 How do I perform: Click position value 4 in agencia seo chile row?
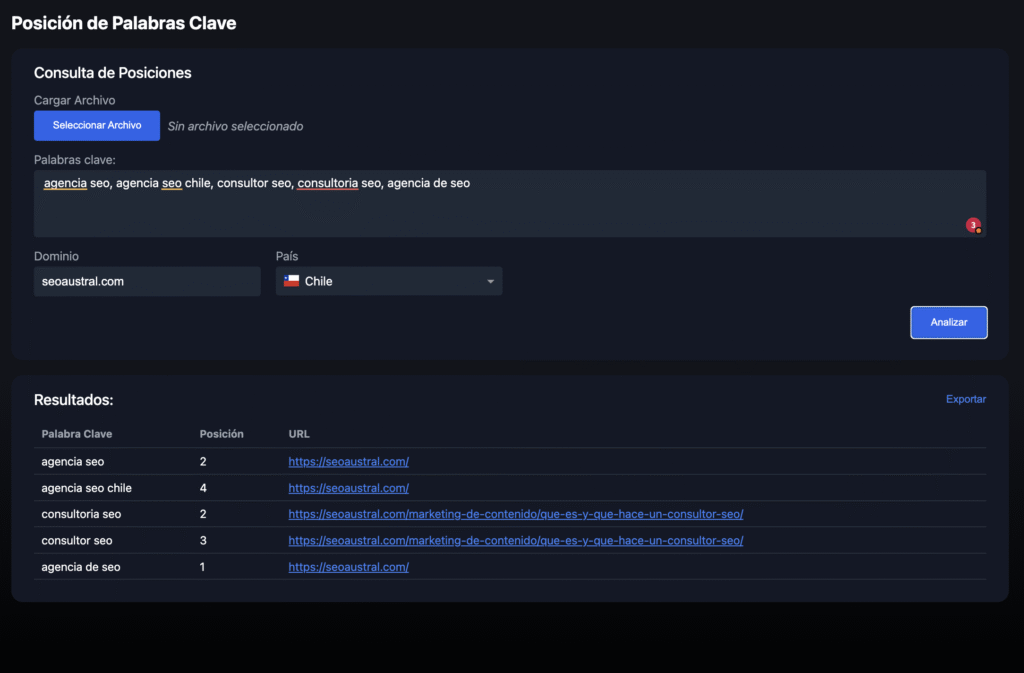tap(203, 488)
